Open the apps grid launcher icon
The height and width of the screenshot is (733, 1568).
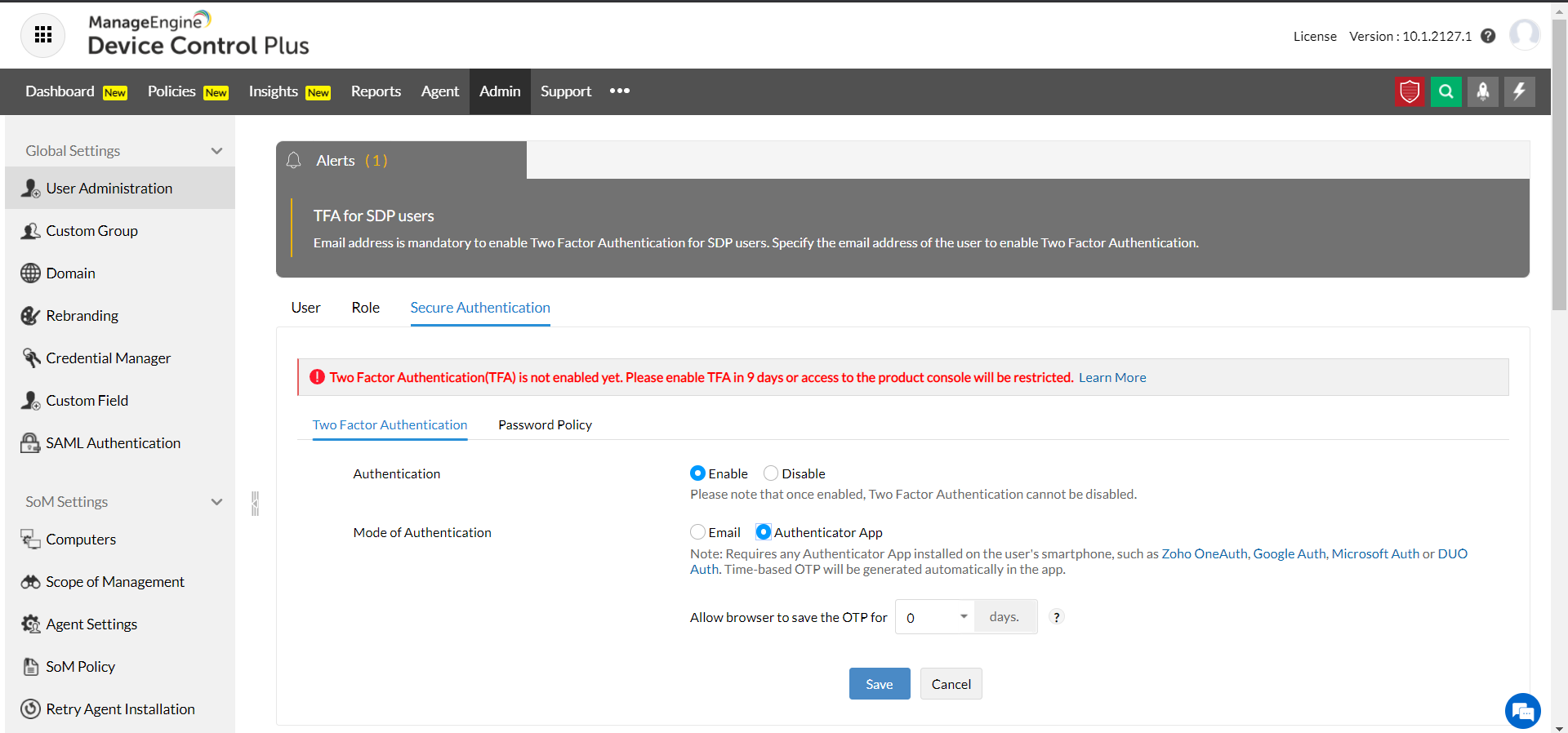click(x=42, y=35)
